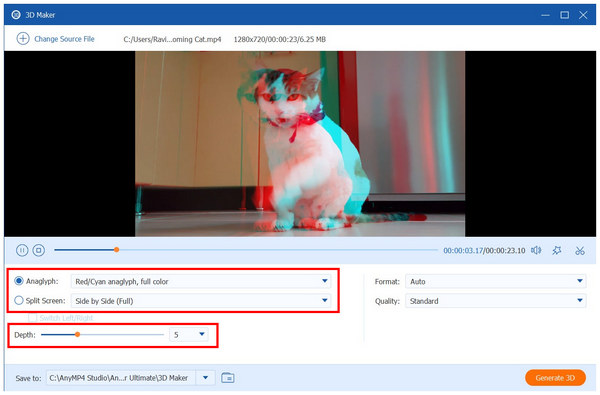Mute the audio with speaker icon
This screenshot has height=395, width=600.
click(x=536, y=250)
